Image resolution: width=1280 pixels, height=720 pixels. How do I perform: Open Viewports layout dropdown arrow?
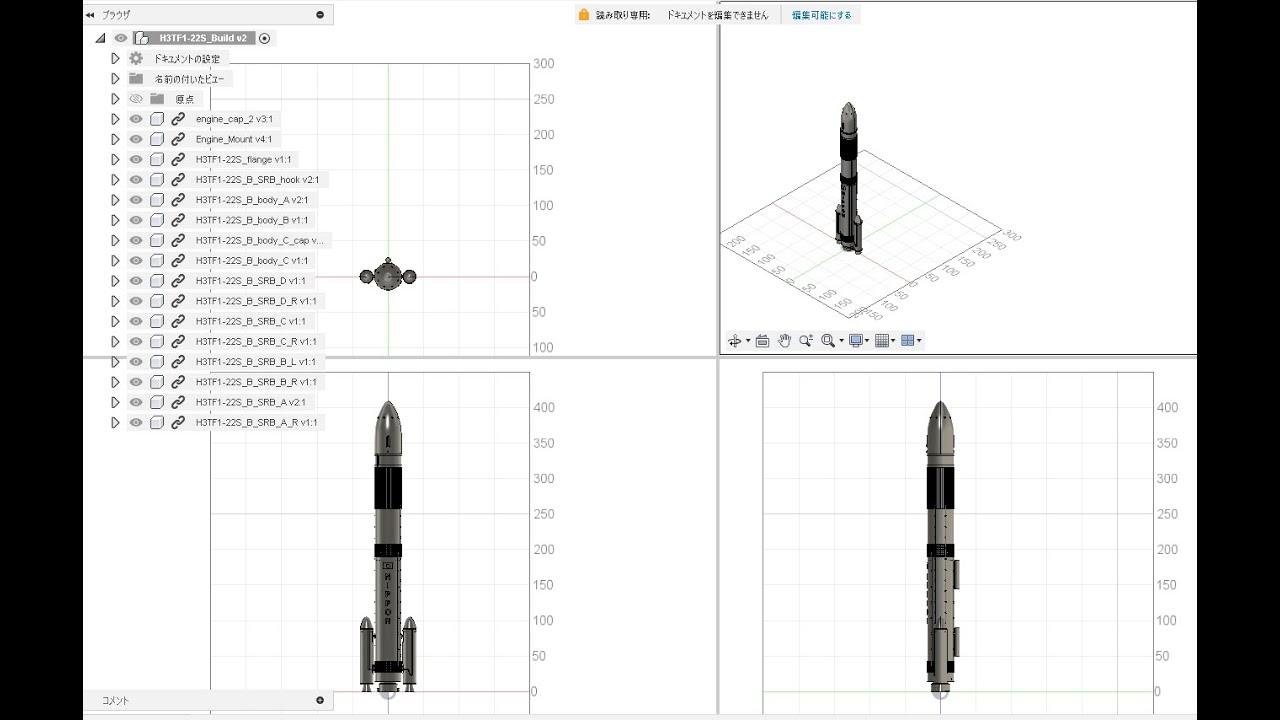click(919, 341)
